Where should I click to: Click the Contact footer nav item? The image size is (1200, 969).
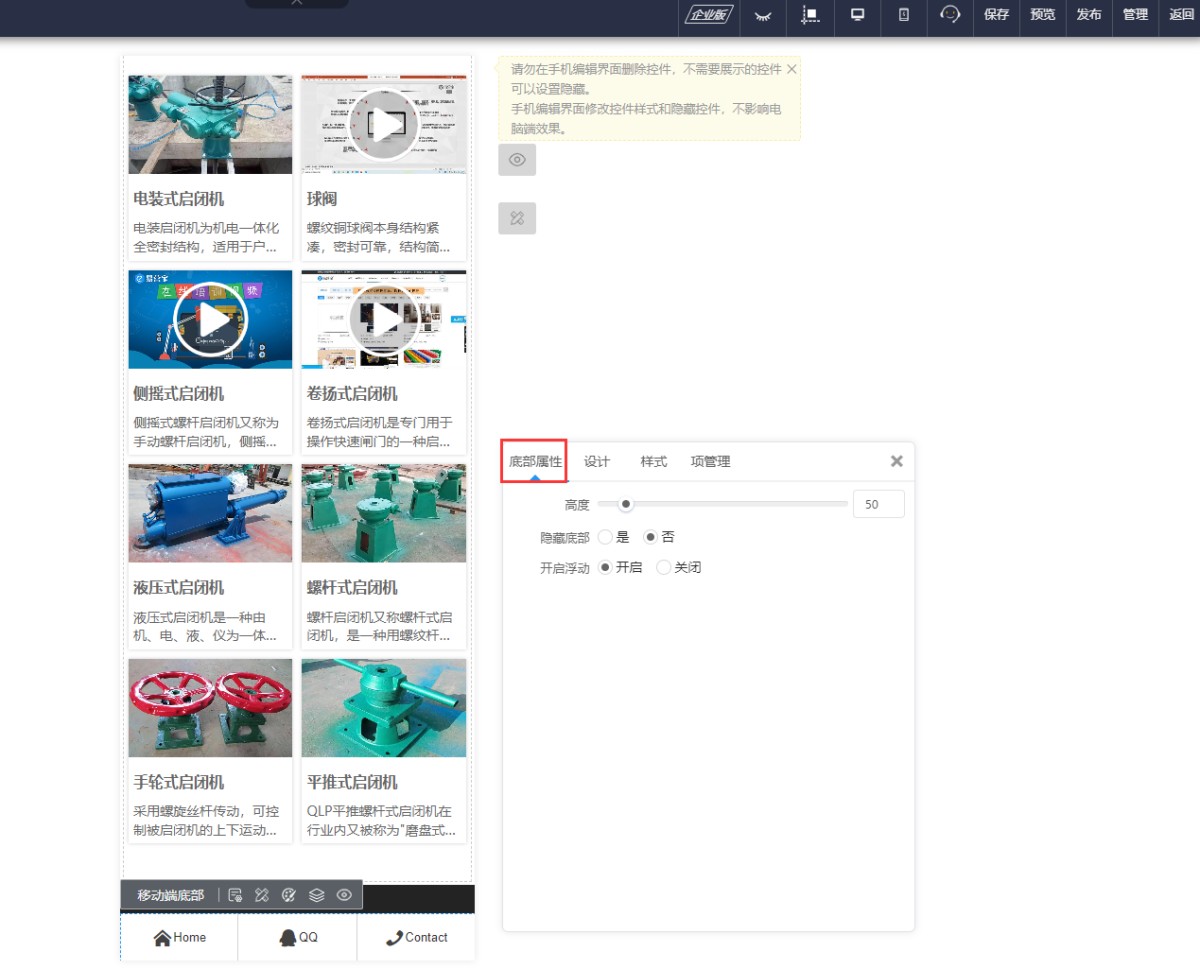point(416,937)
